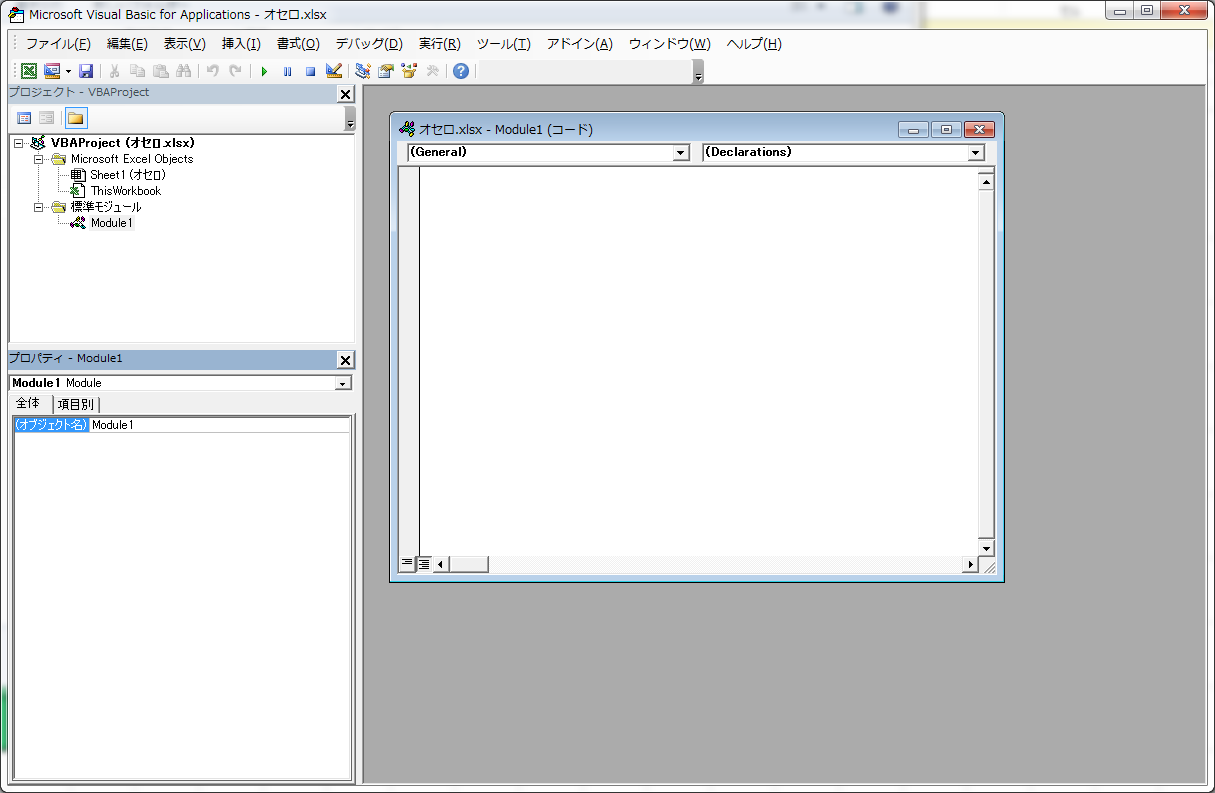Click Procedure View button in code window
Screen dimensions: 1215x793
point(407,564)
